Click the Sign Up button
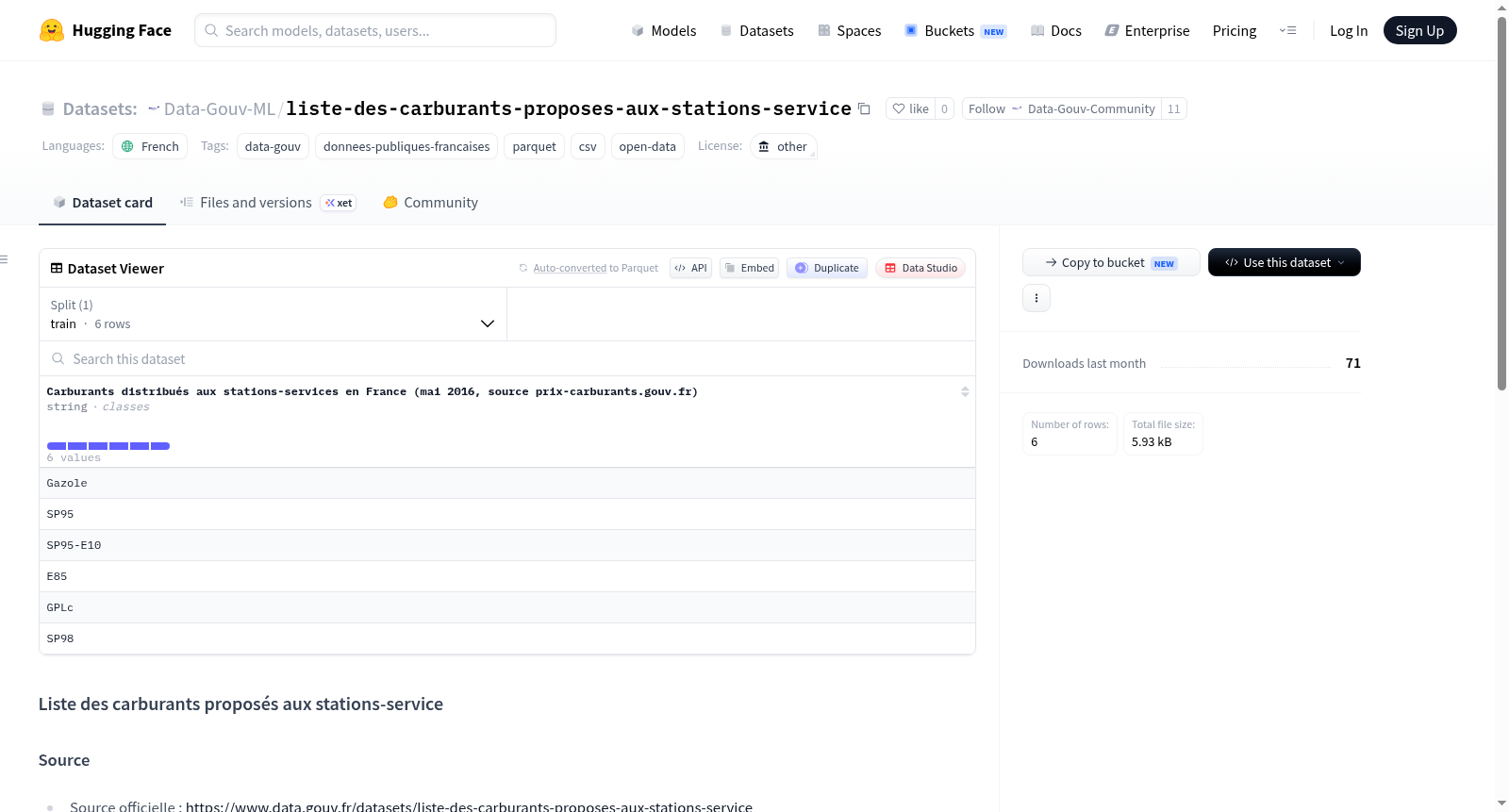1509x812 pixels. (1419, 30)
